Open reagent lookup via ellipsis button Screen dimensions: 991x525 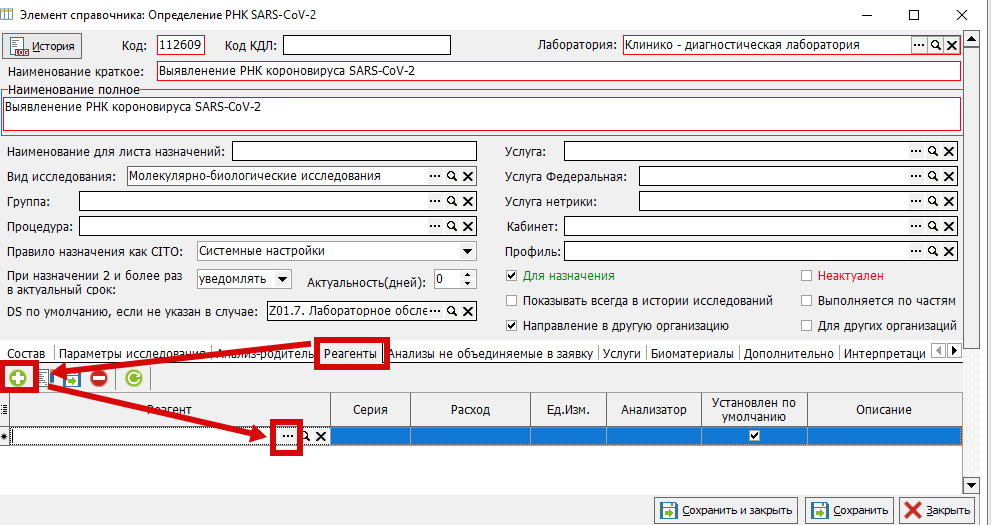288,436
